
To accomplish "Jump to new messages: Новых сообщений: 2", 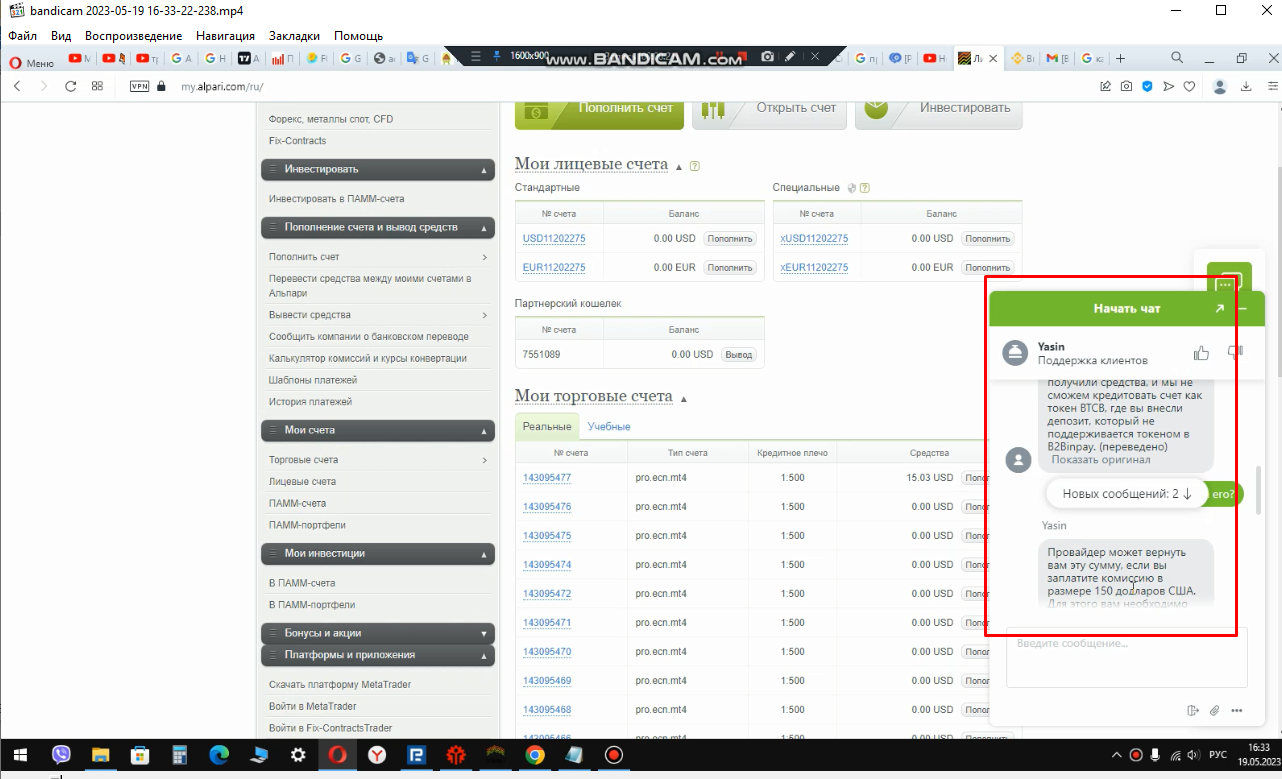I will coord(1126,494).
